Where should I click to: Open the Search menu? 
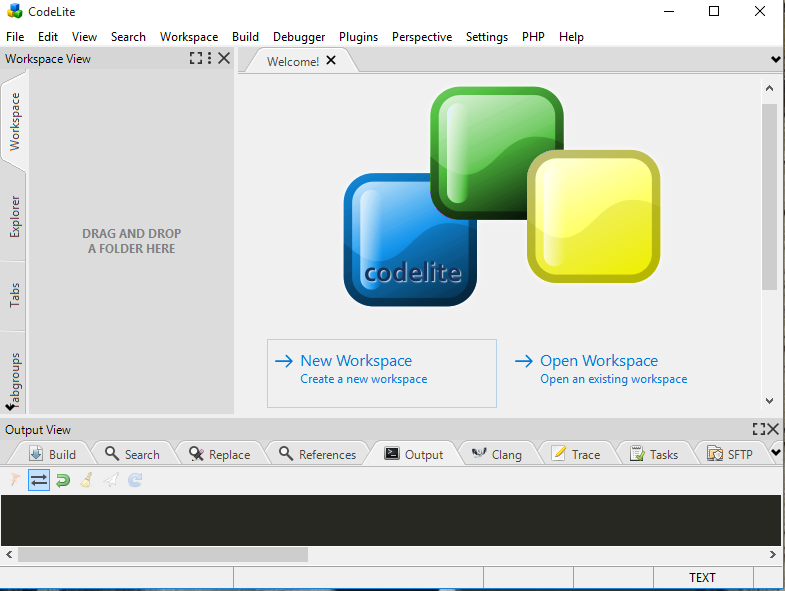point(128,37)
